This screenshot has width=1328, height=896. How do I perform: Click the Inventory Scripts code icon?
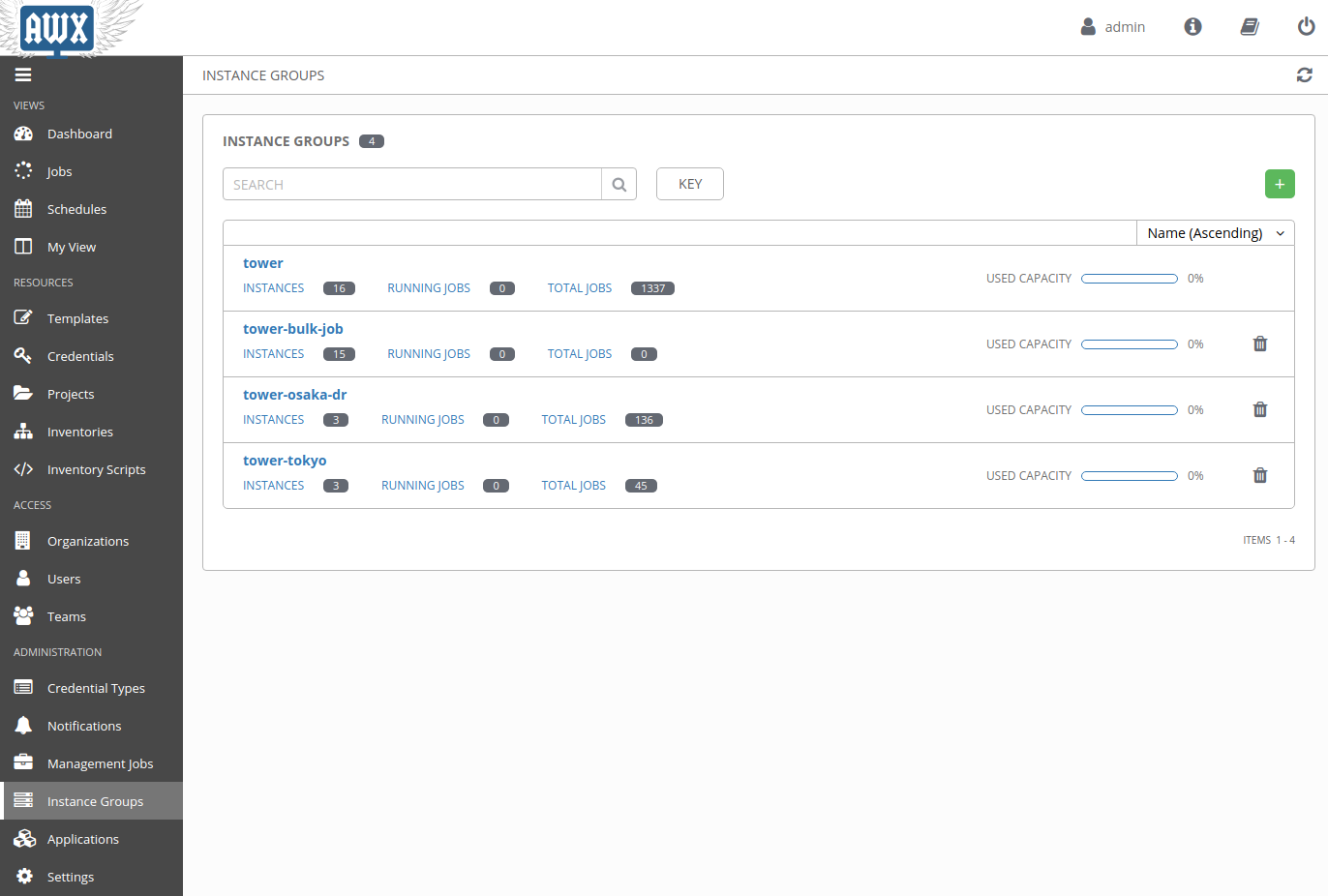point(23,469)
